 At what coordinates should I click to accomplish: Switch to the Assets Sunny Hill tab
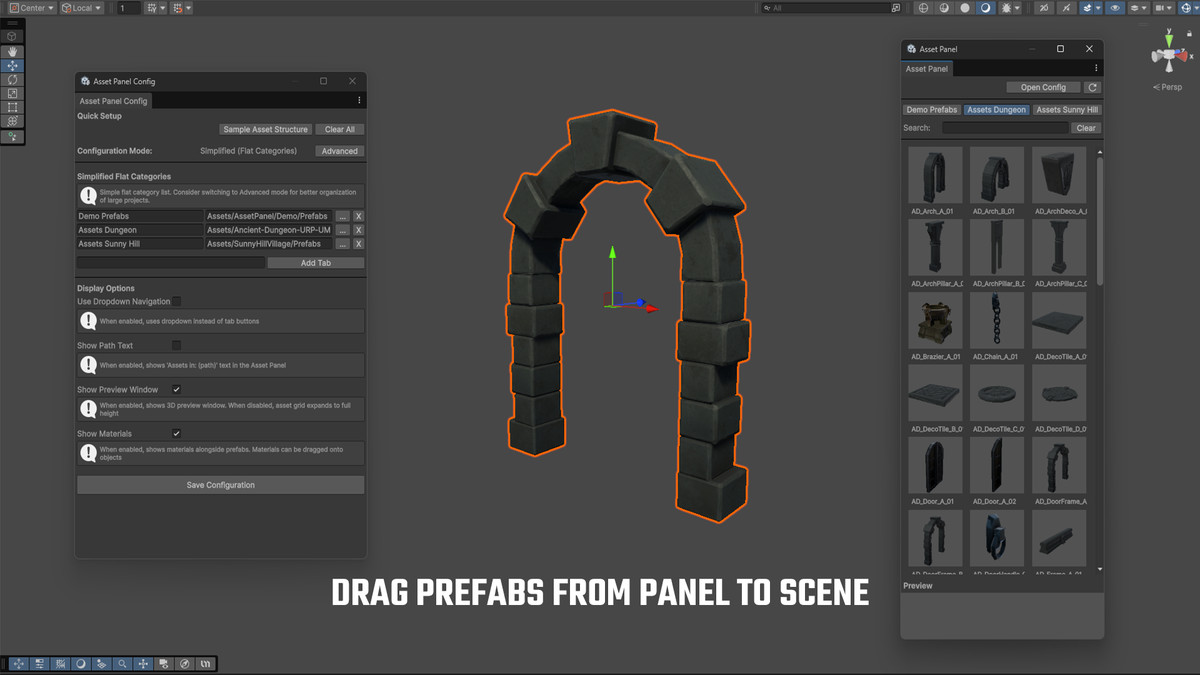tap(1066, 110)
